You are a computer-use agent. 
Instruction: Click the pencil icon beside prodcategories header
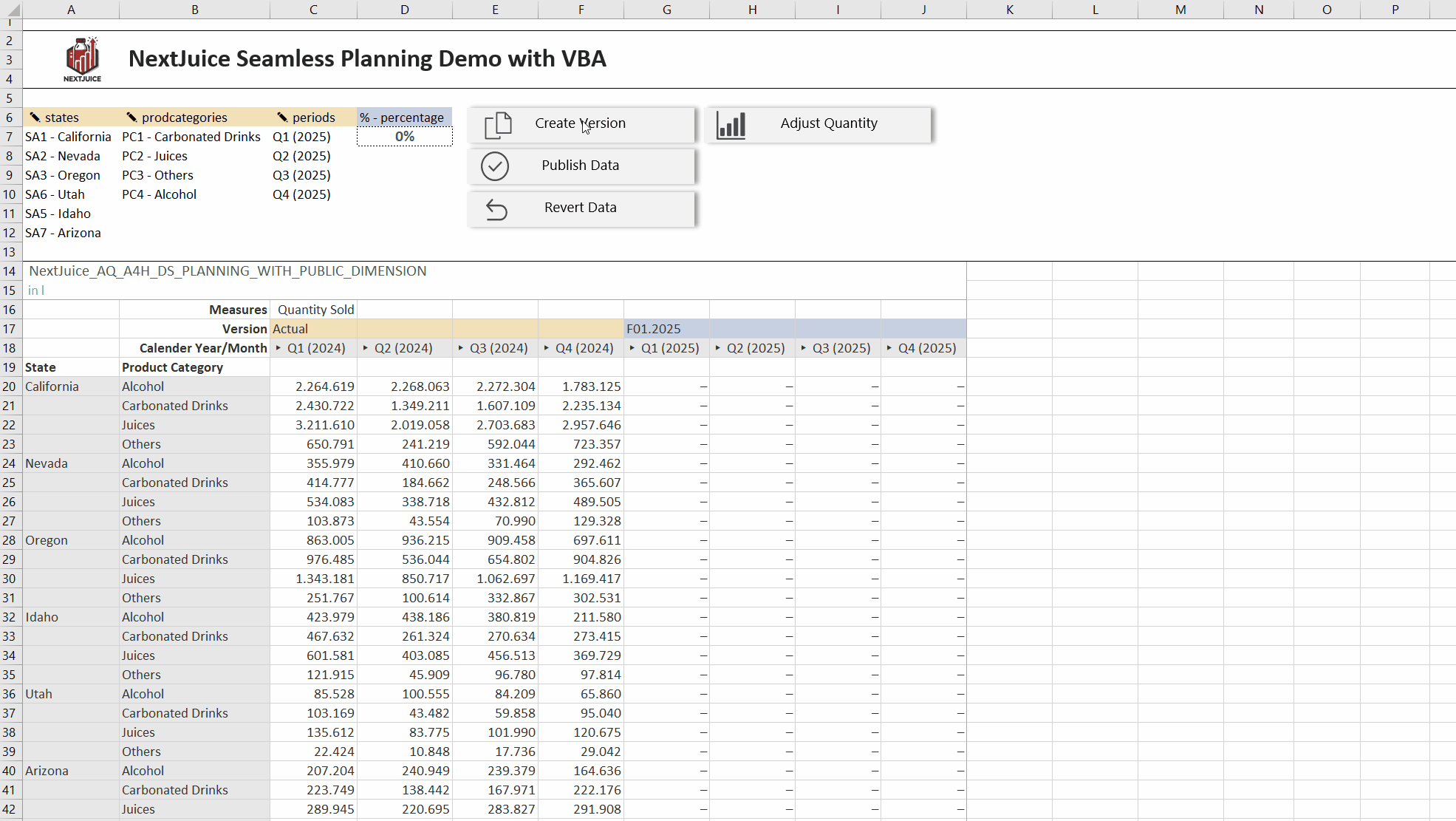pos(131,117)
